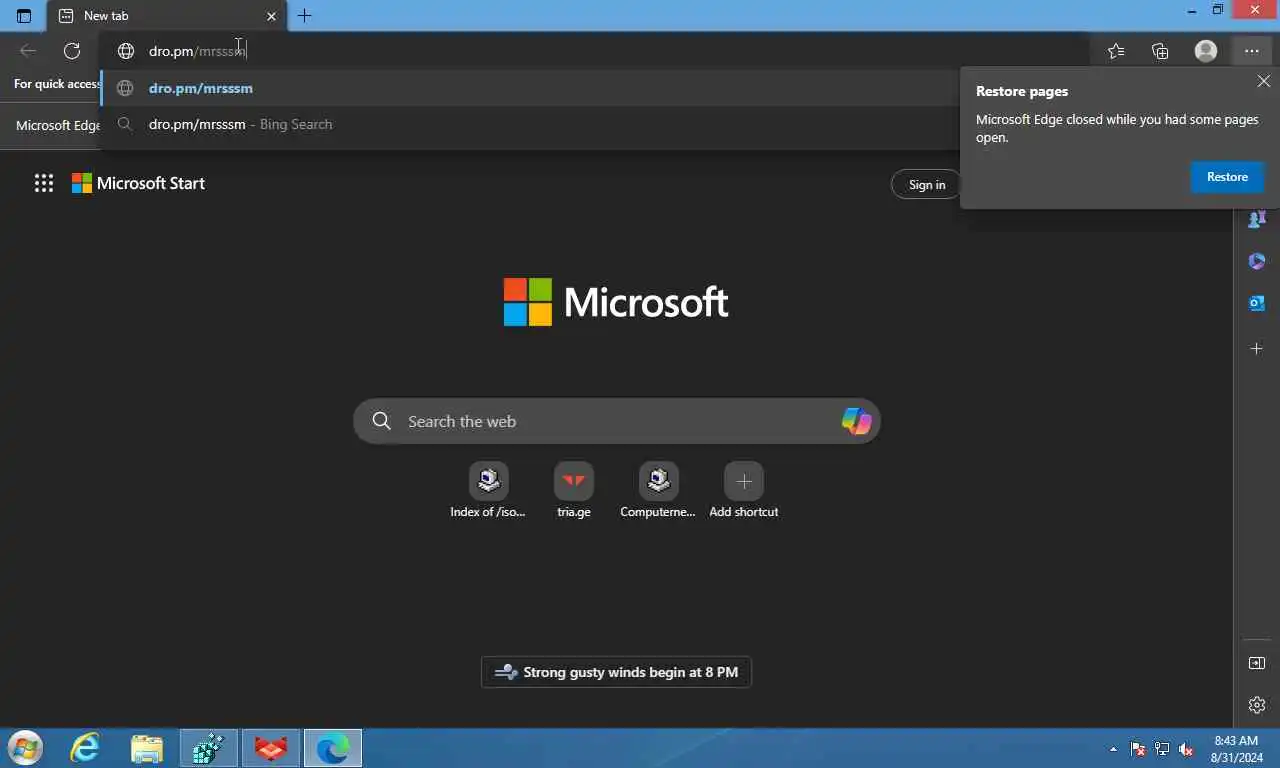The width and height of the screenshot is (1280, 768).
Task: Open the Outlook sidebar icon
Action: [1257, 303]
